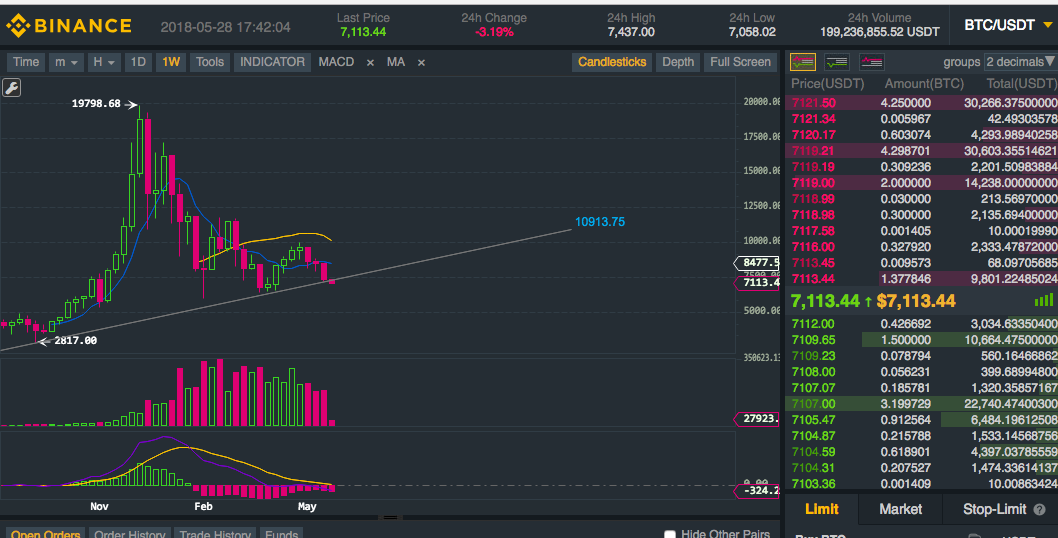Expand the hours interval dropdown
The height and width of the screenshot is (538, 1058).
point(104,62)
